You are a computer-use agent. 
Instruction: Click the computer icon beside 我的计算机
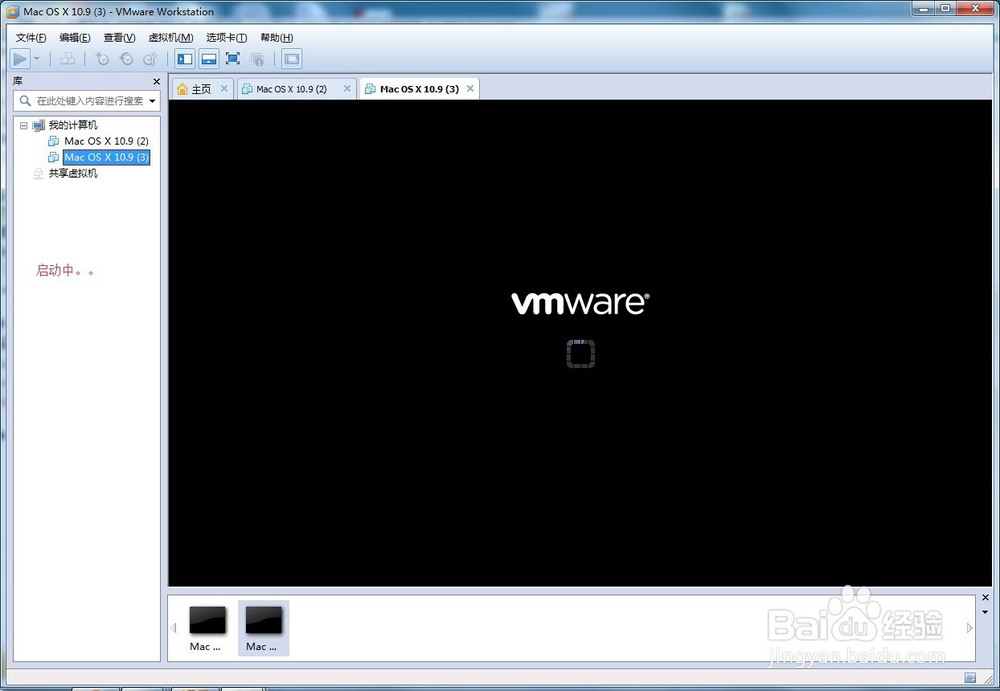coord(39,125)
